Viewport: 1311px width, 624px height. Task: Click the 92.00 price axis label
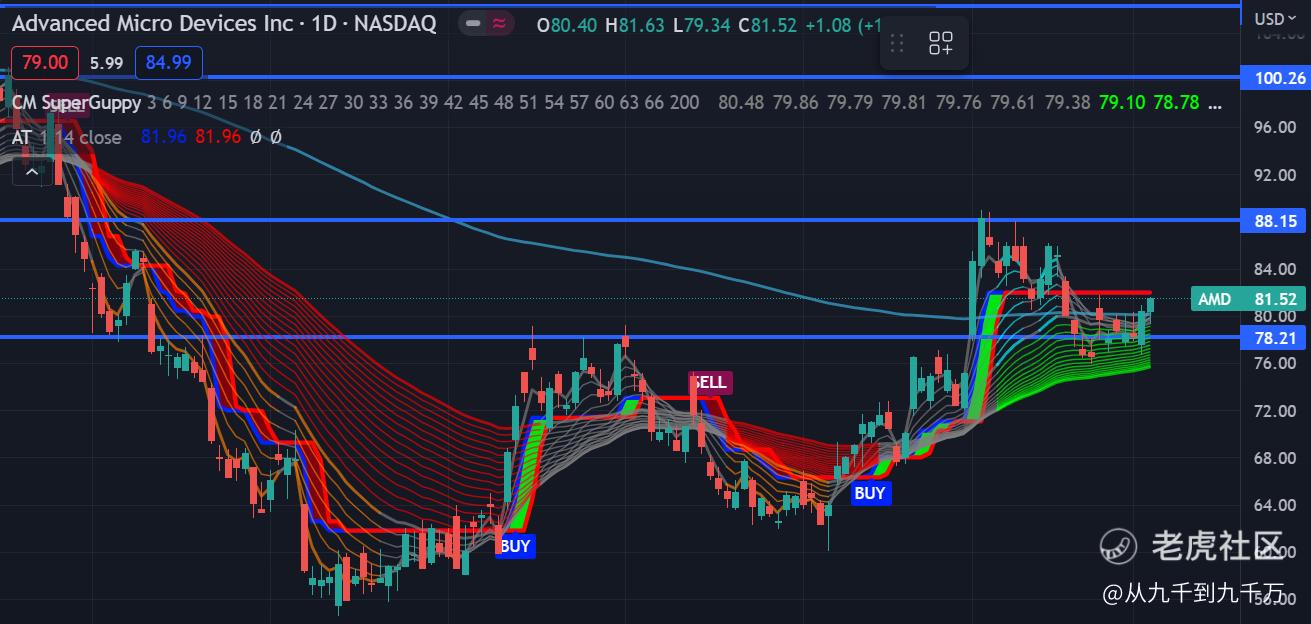click(x=1275, y=175)
